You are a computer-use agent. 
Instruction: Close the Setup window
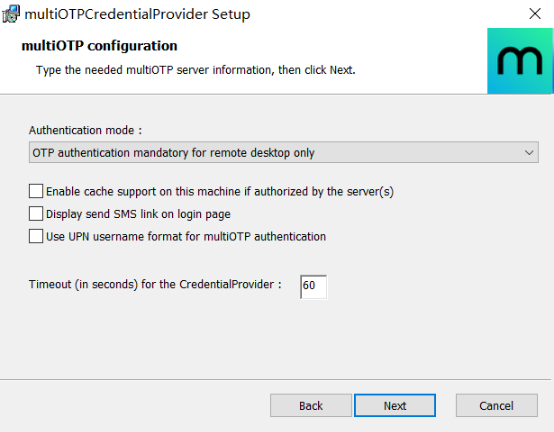535,14
